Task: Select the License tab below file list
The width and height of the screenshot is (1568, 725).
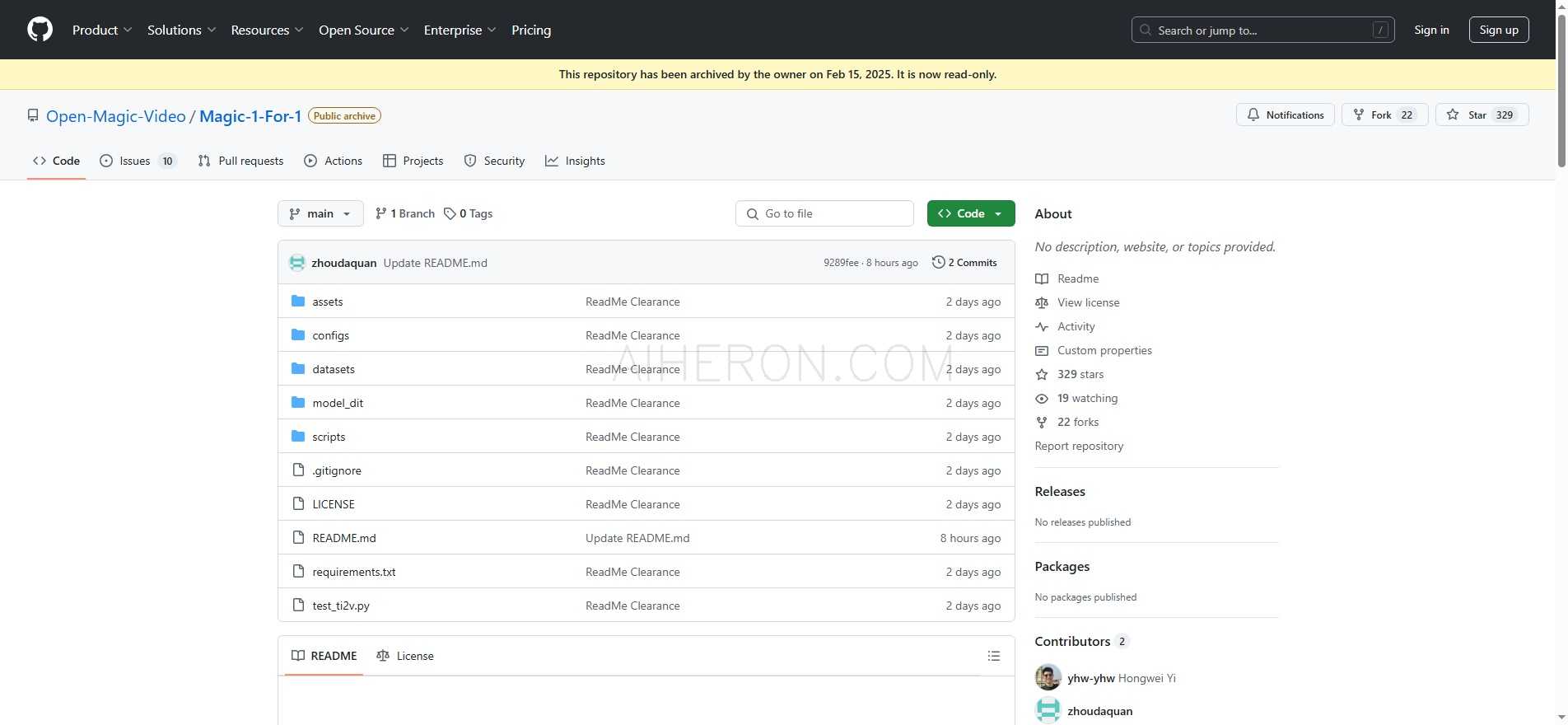Action: coord(404,656)
